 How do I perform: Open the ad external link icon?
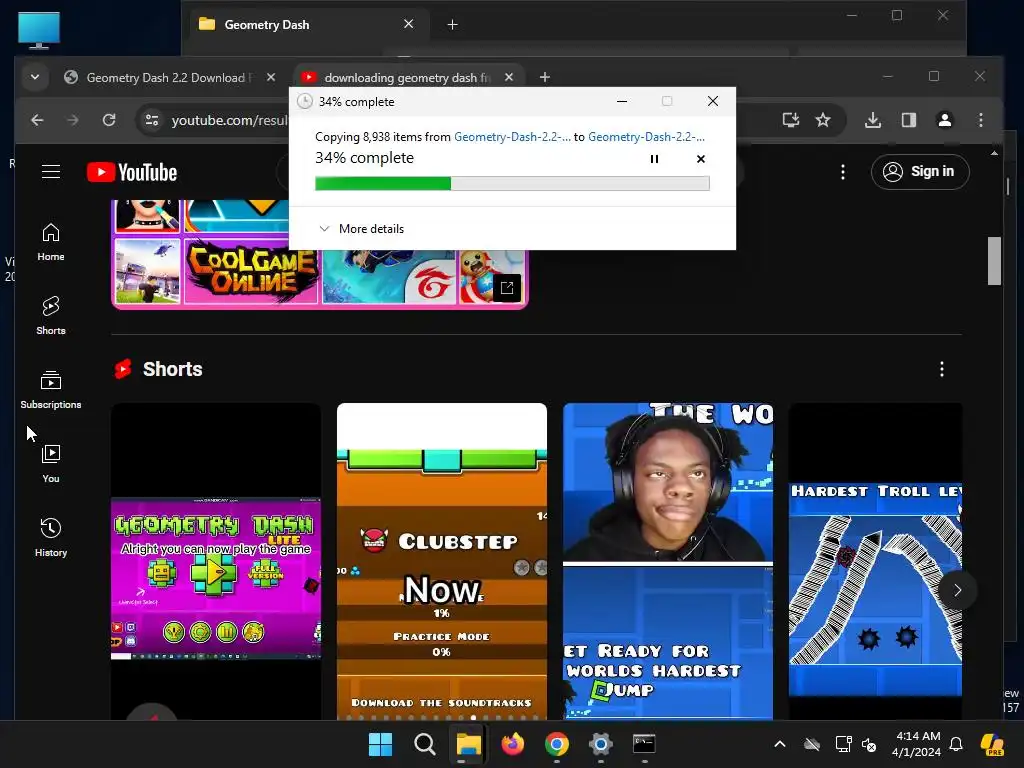pyautogui.click(x=507, y=287)
